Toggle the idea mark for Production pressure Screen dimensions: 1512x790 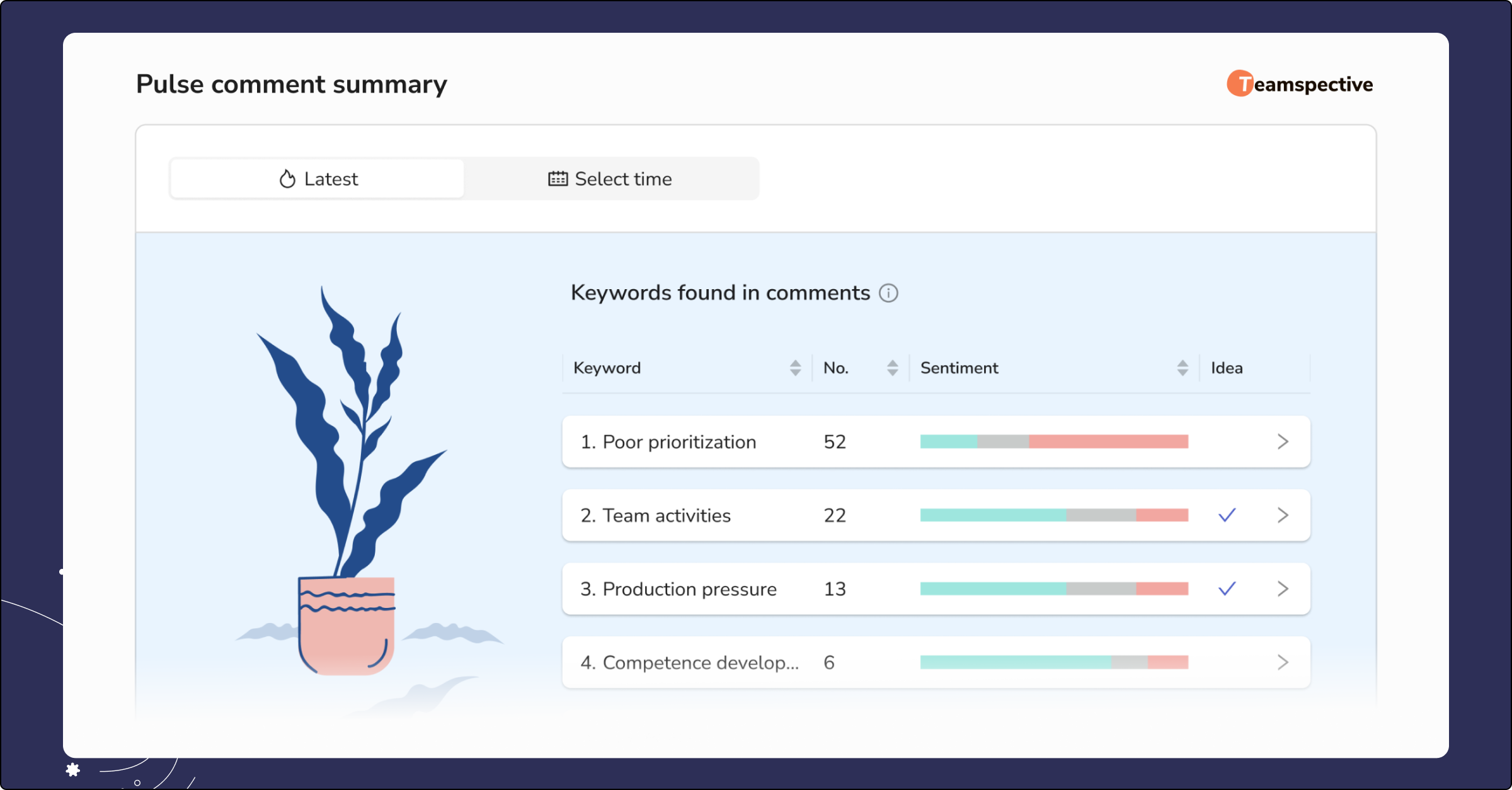[x=1226, y=588]
